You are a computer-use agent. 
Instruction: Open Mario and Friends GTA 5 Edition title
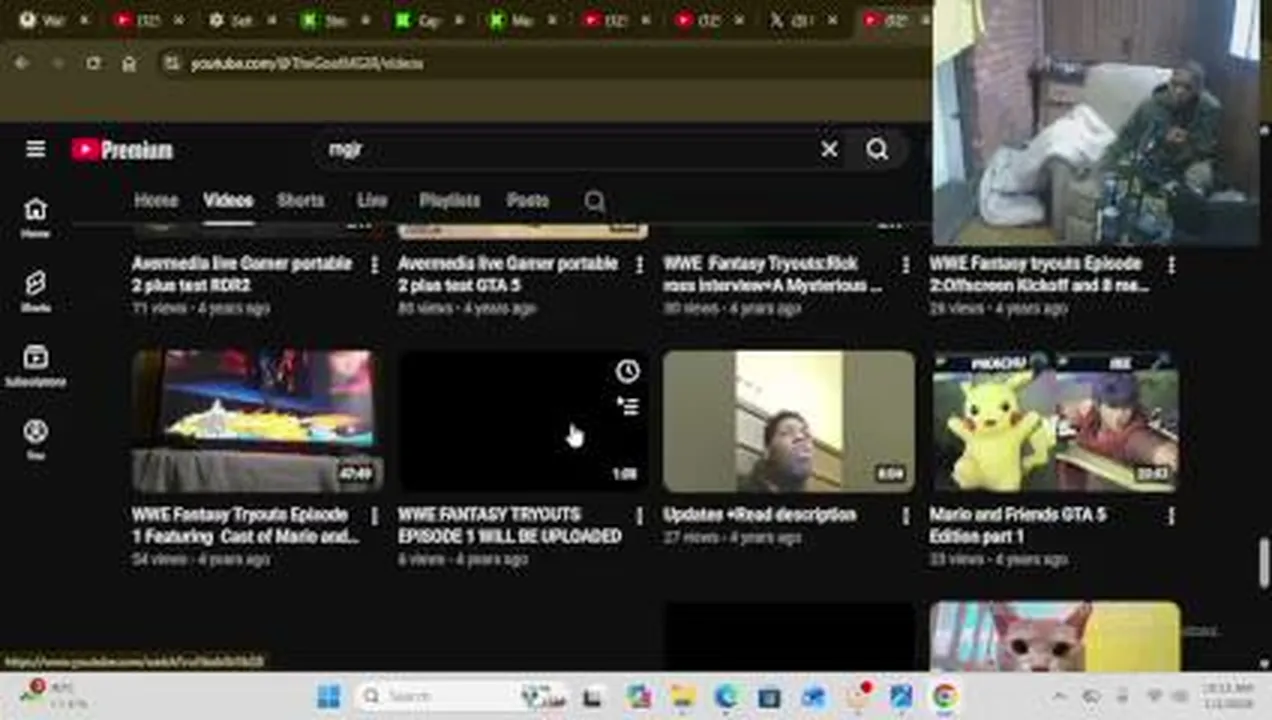[1018, 525]
